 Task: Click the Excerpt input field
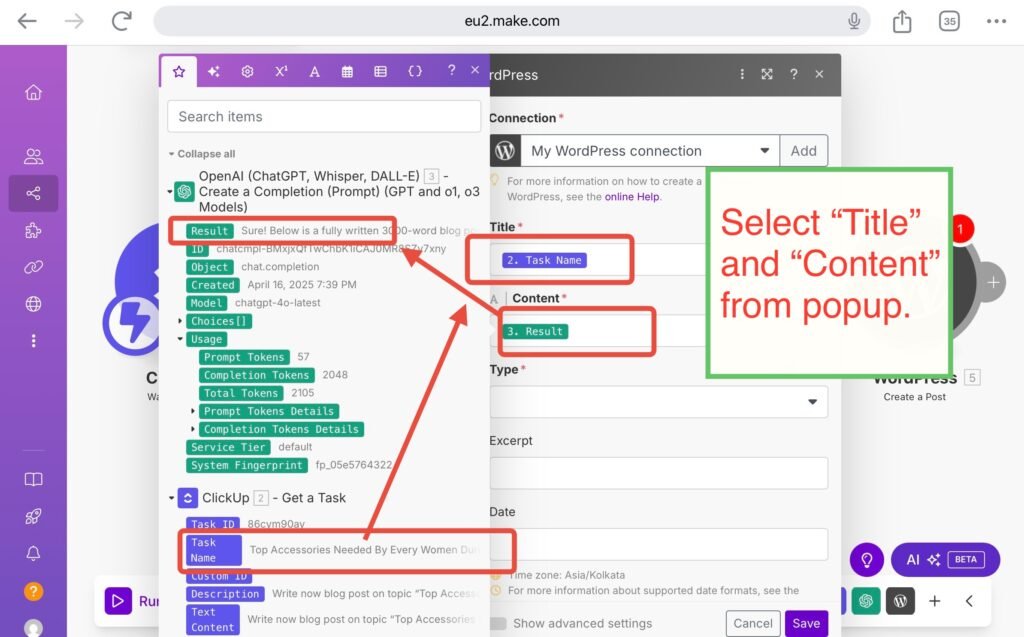(658, 473)
